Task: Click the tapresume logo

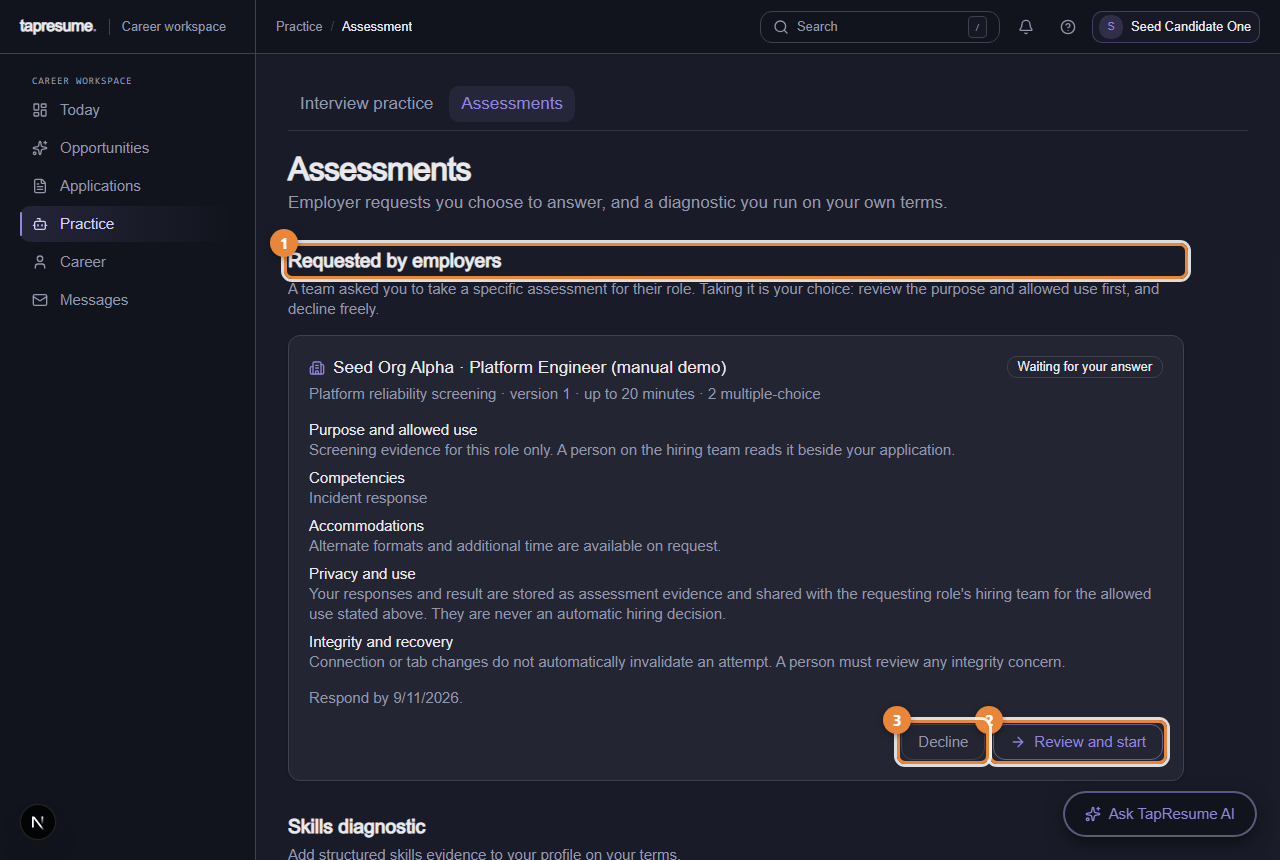Action: click(58, 27)
